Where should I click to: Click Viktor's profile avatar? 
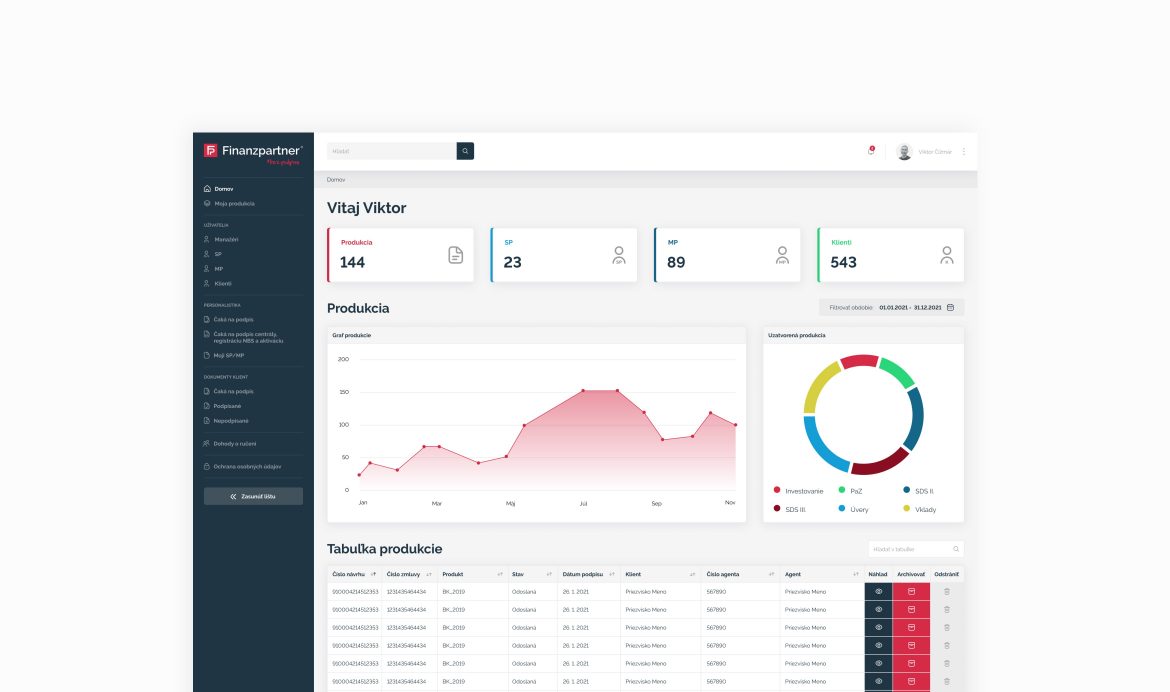click(x=904, y=152)
